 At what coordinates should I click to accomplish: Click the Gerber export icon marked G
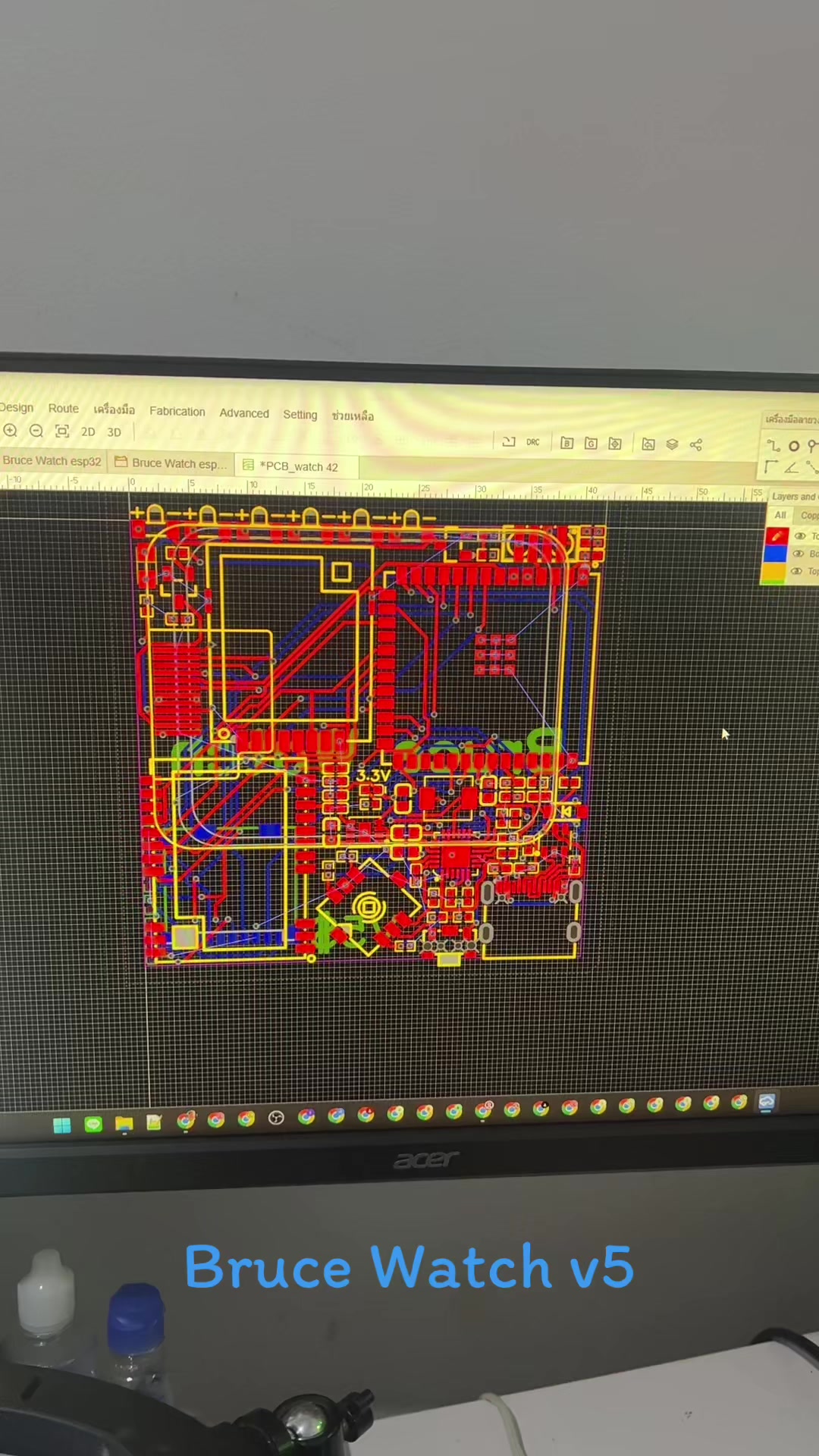coord(591,443)
